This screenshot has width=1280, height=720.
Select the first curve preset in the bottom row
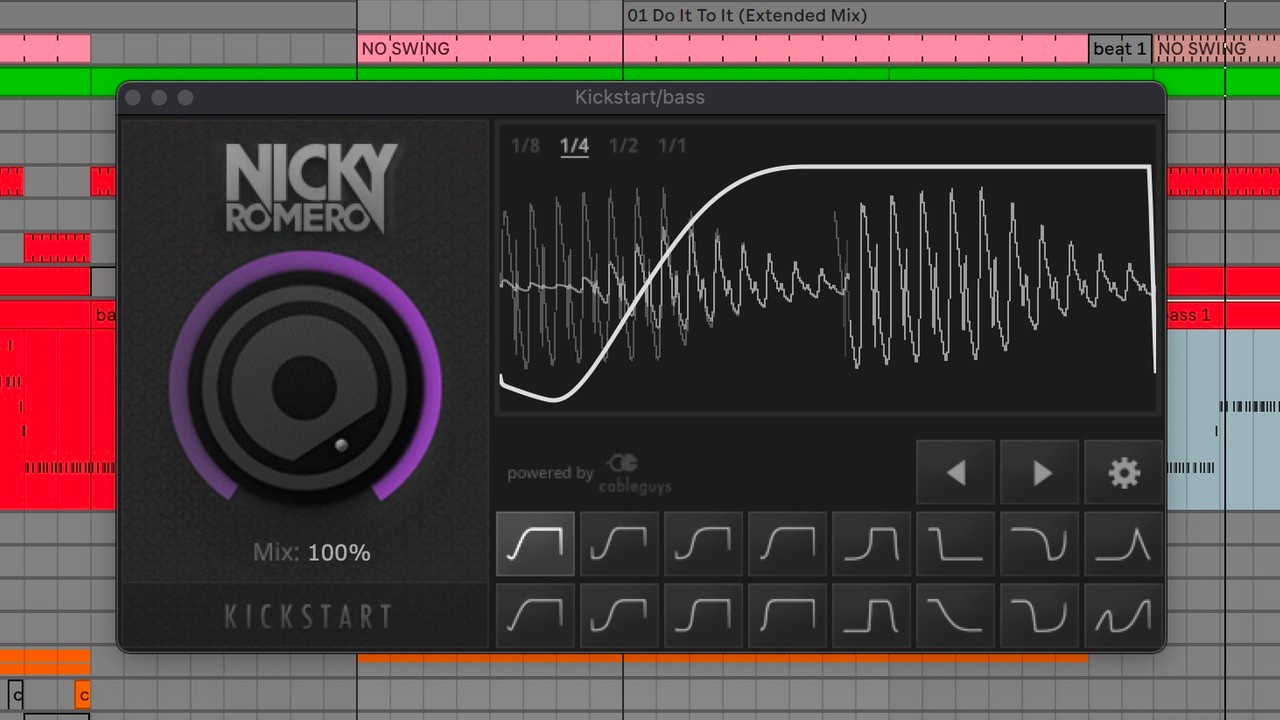[536, 614]
